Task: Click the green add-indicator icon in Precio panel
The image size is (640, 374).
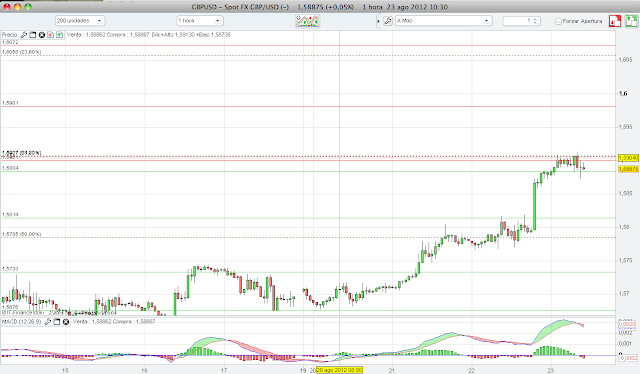Action: click(x=60, y=35)
